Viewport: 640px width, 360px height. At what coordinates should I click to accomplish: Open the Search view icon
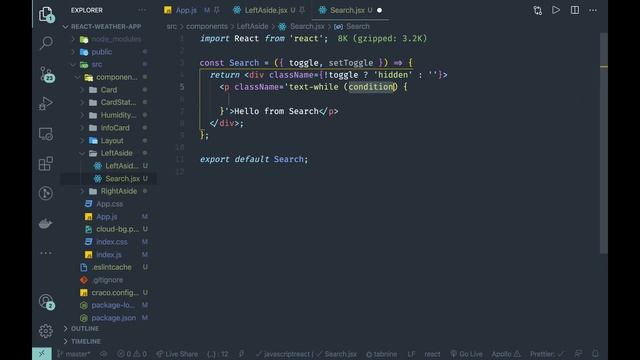pos(46,42)
